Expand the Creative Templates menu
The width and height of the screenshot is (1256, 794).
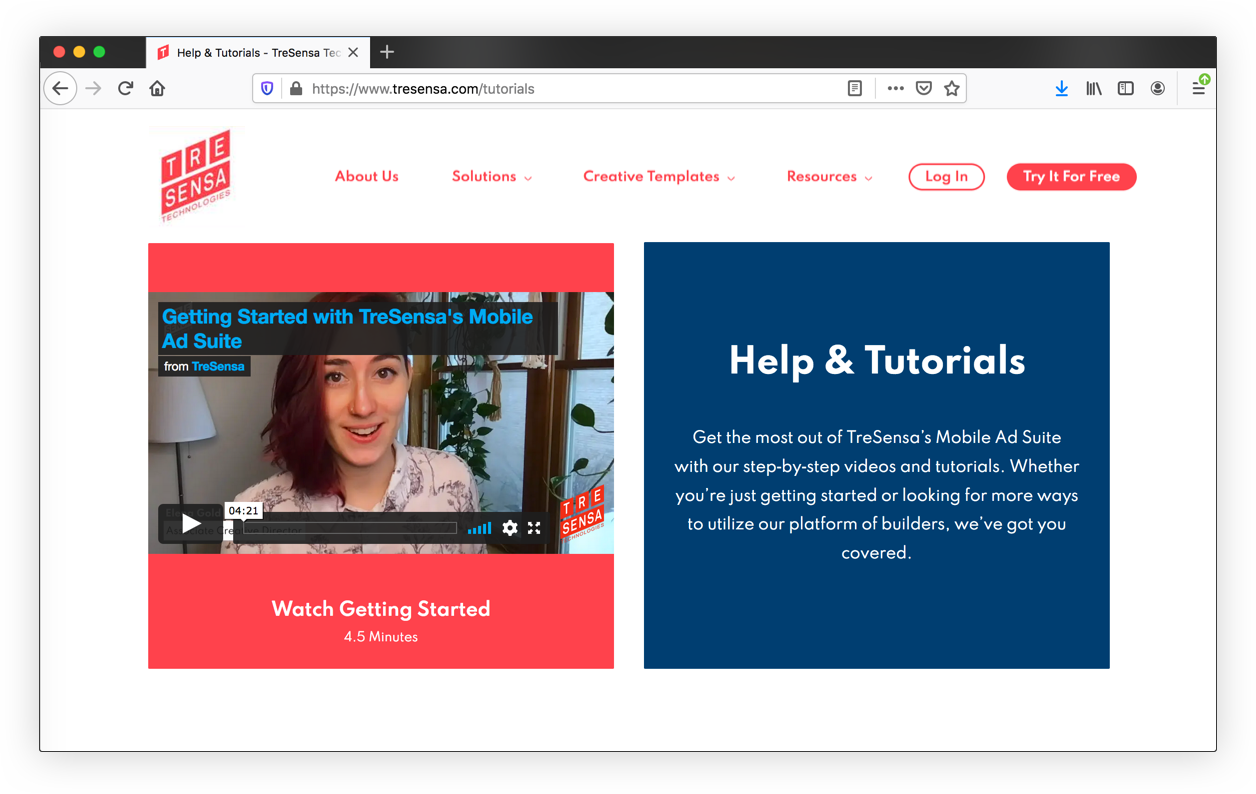659,176
